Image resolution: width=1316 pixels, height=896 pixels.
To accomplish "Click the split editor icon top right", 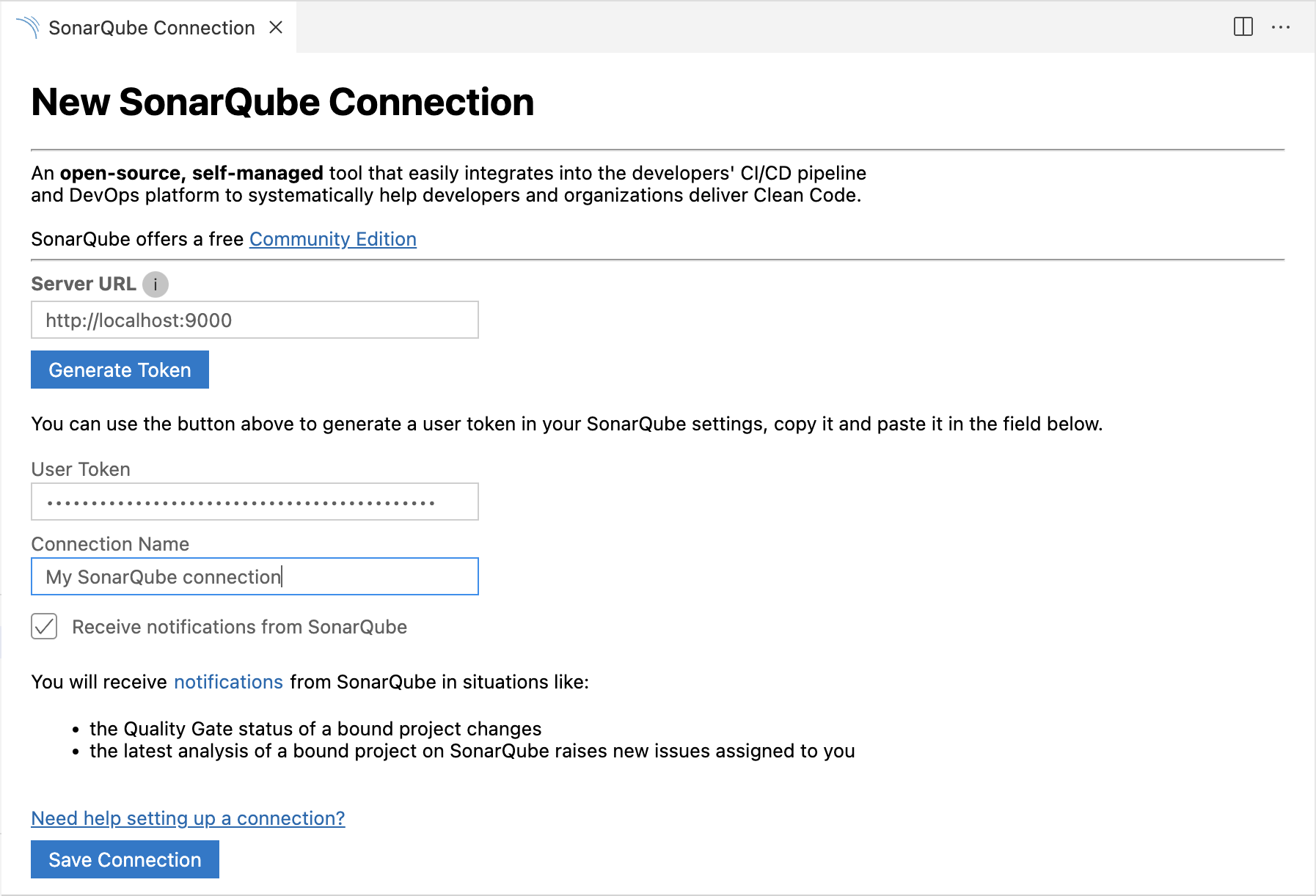I will click(x=1243, y=26).
